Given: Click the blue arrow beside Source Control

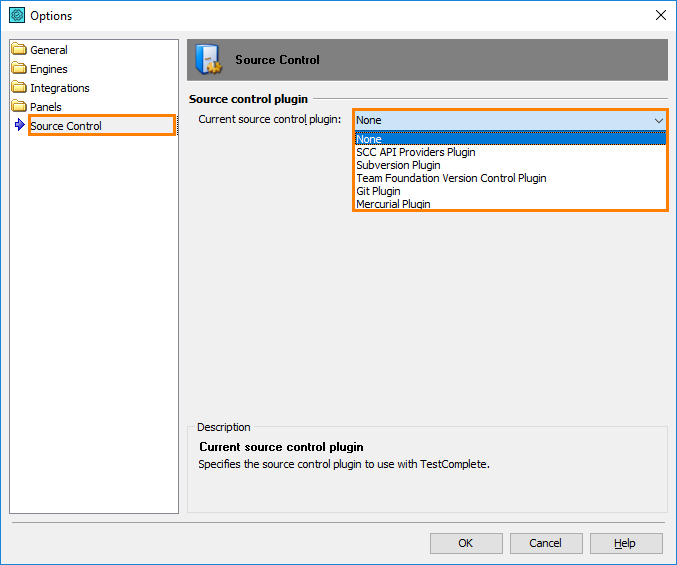Looking at the screenshot, I should (20, 126).
